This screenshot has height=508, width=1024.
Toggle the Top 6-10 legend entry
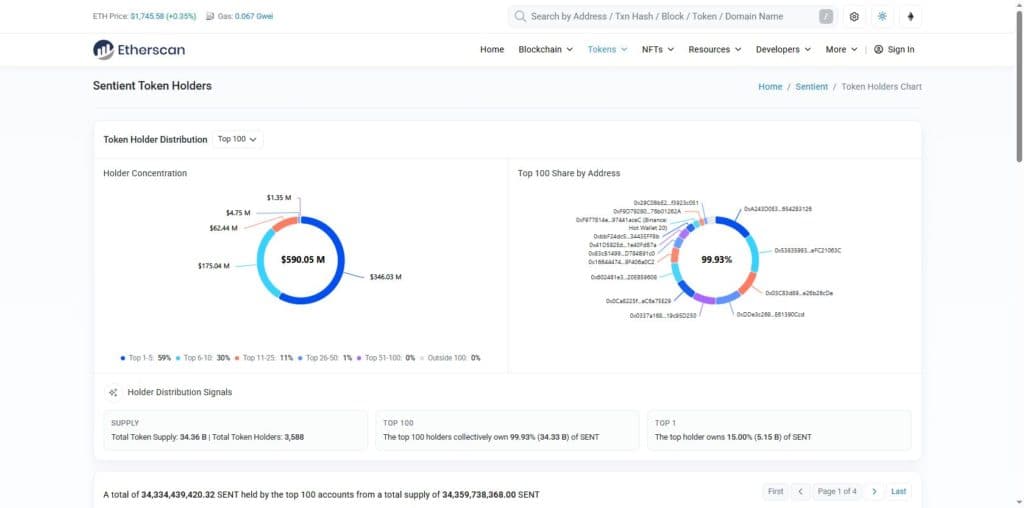click(x=202, y=358)
